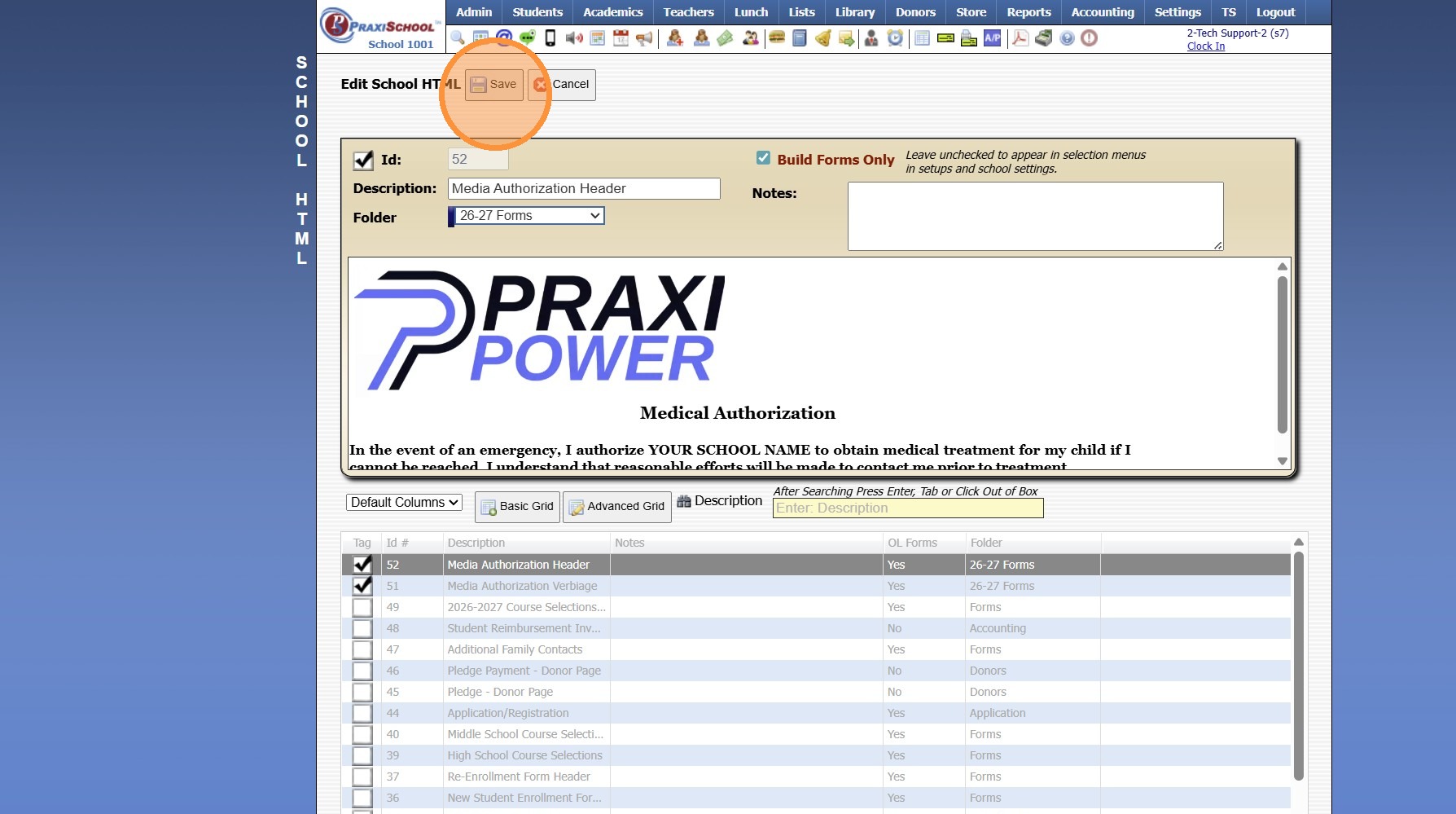Click the golden bell icon
The width and height of the screenshot is (1456, 814).
[823, 38]
